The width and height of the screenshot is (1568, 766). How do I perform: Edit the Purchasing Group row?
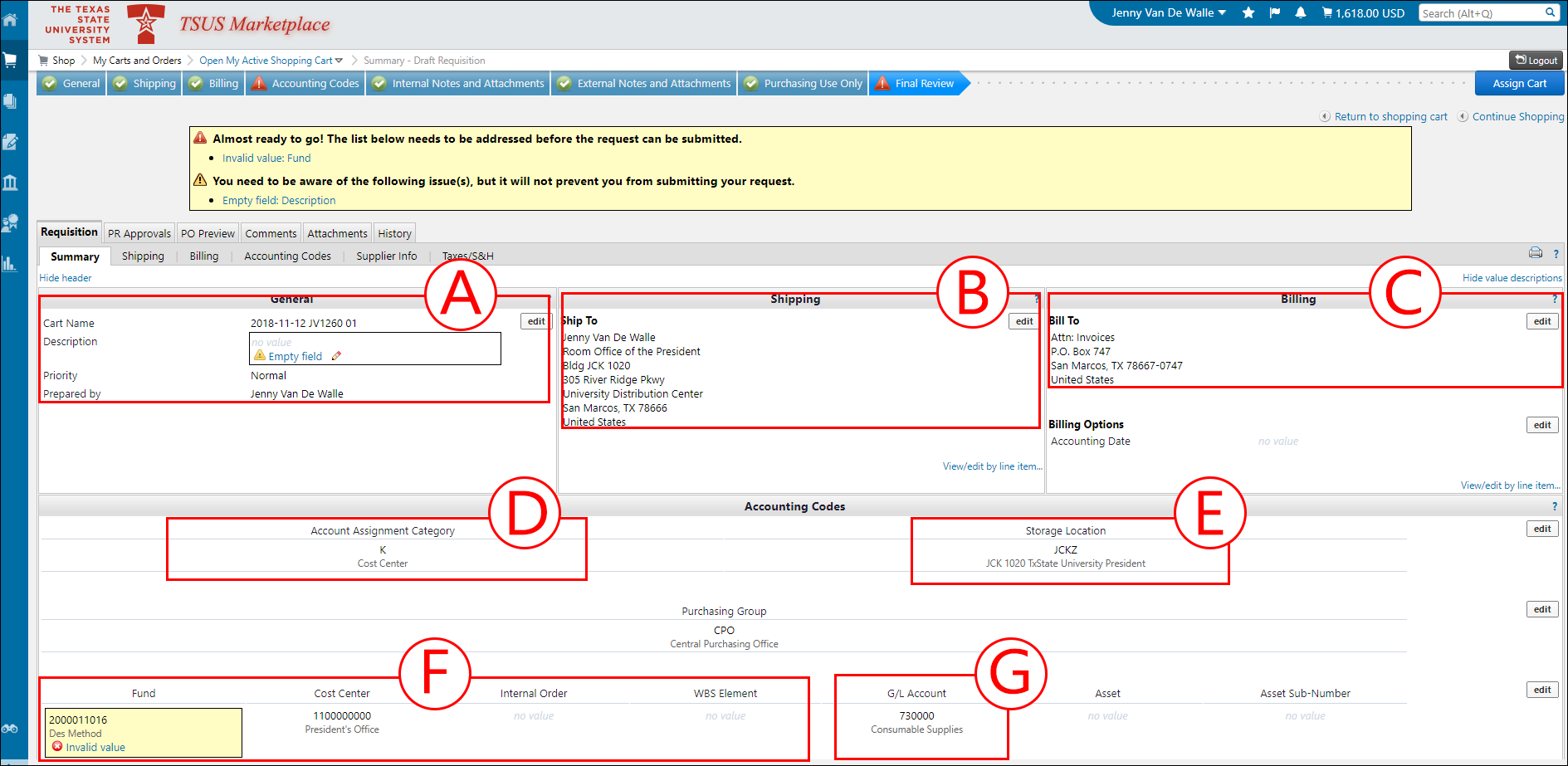1542,609
